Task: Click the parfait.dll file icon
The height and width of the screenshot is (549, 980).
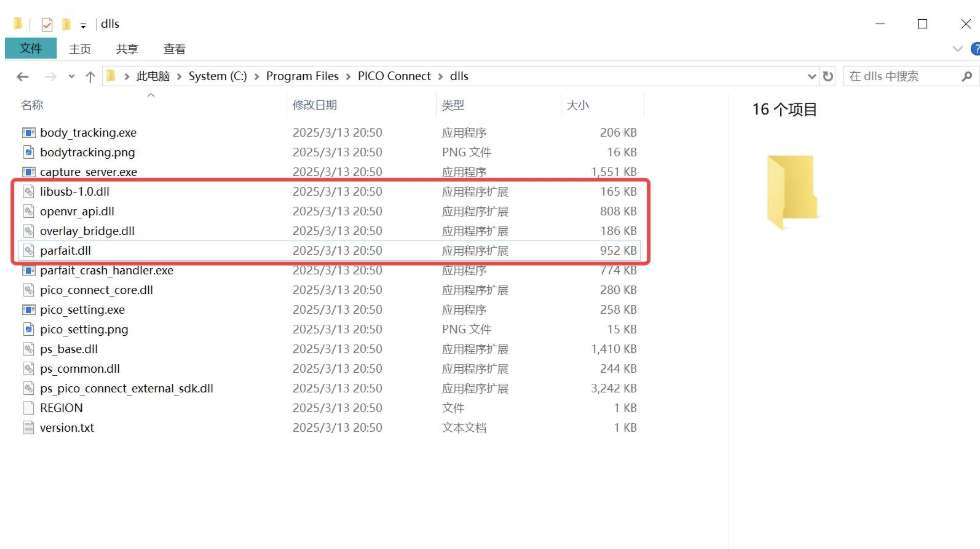Action: [x=28, y=251]
